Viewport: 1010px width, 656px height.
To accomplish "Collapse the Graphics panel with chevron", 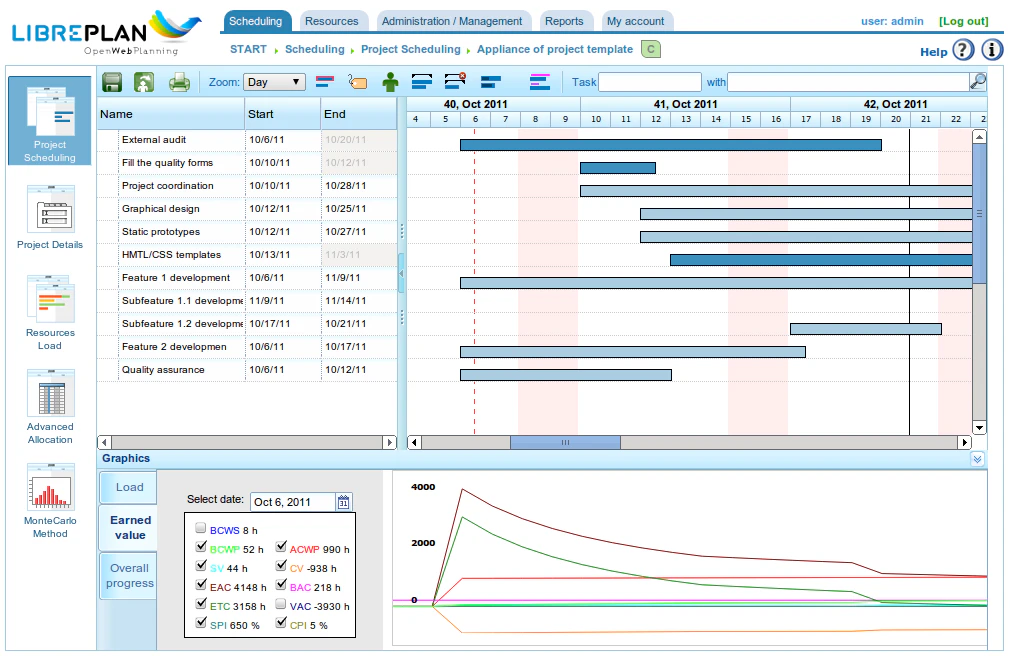I will tap(977, 459).
